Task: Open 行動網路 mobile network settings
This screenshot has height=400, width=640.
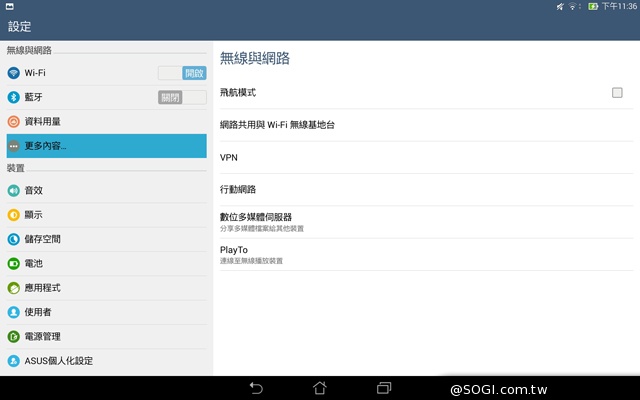Action: (427, 190)
